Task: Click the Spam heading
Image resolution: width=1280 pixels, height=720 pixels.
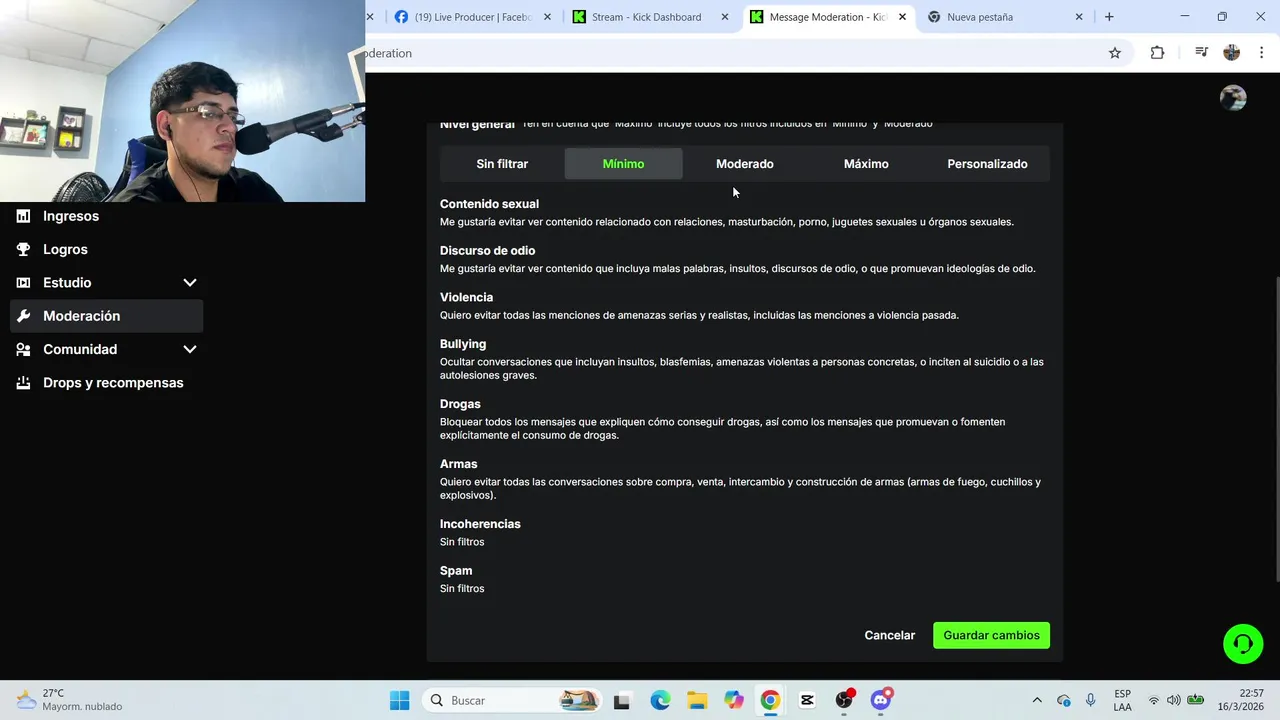Action: point(456,571)
